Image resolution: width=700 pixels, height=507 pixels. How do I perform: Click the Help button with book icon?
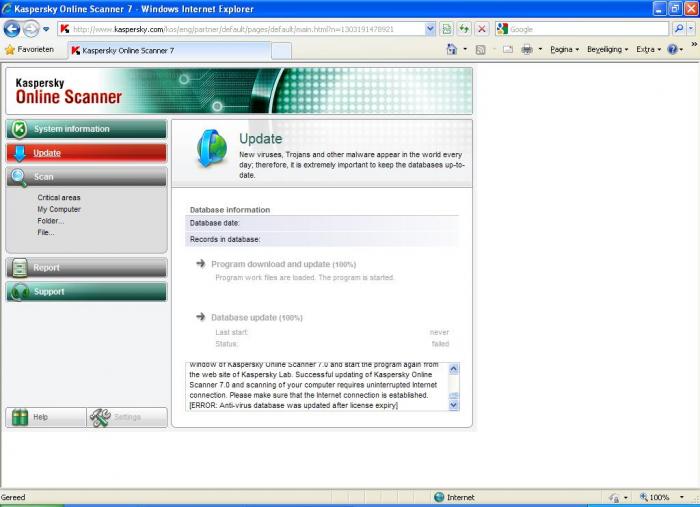(x=46, y=417)
